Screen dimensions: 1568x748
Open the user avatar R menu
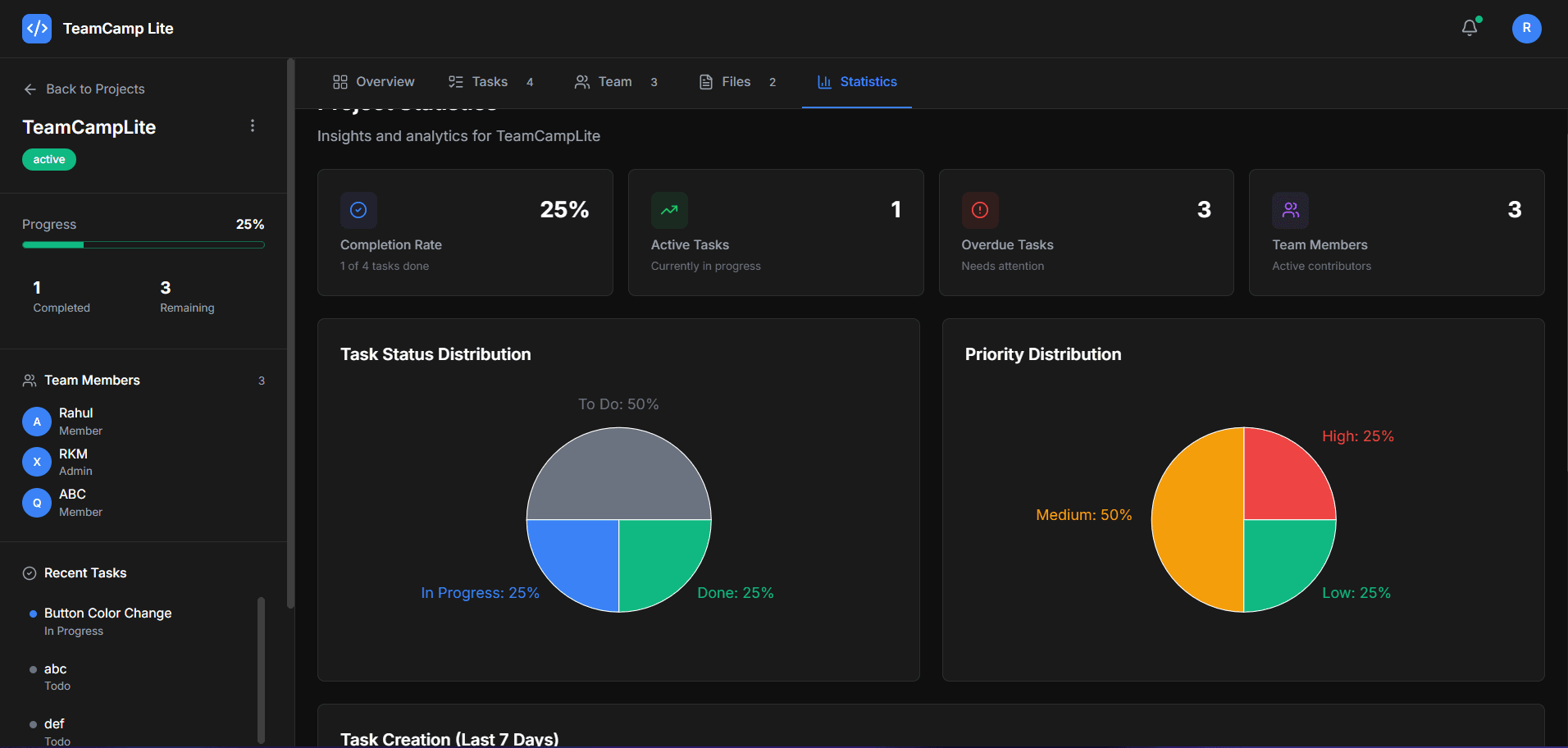point(1526,28)
